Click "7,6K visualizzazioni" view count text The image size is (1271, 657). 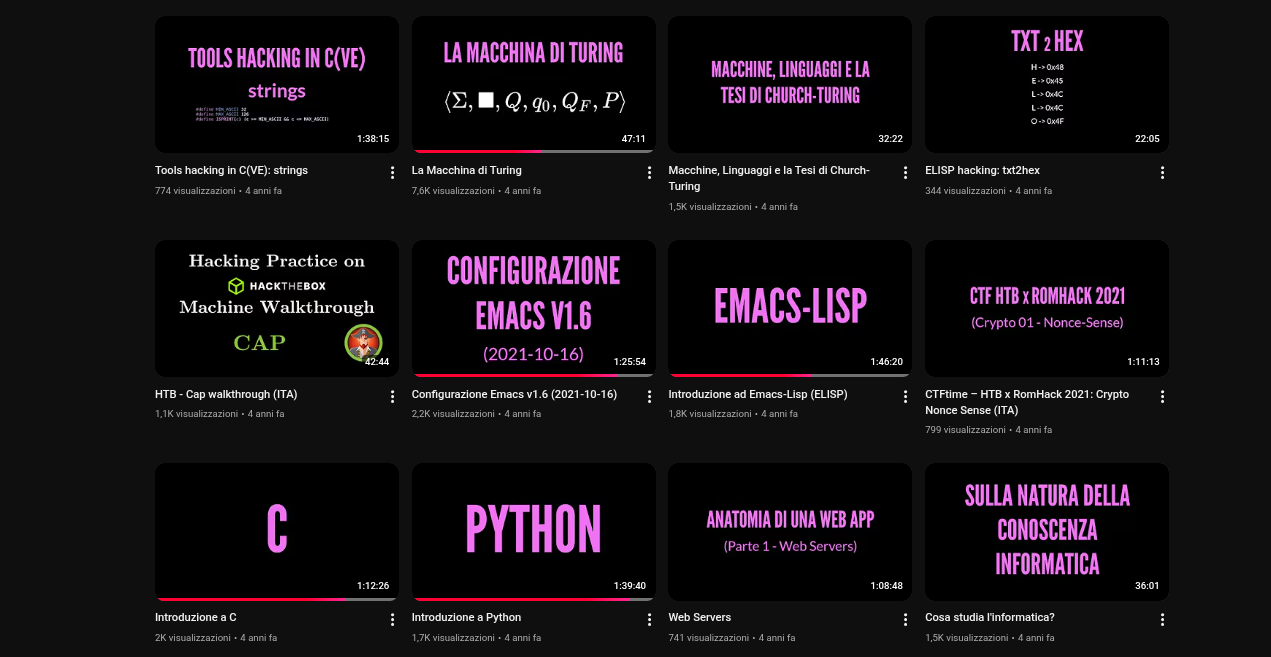[453, 190]
